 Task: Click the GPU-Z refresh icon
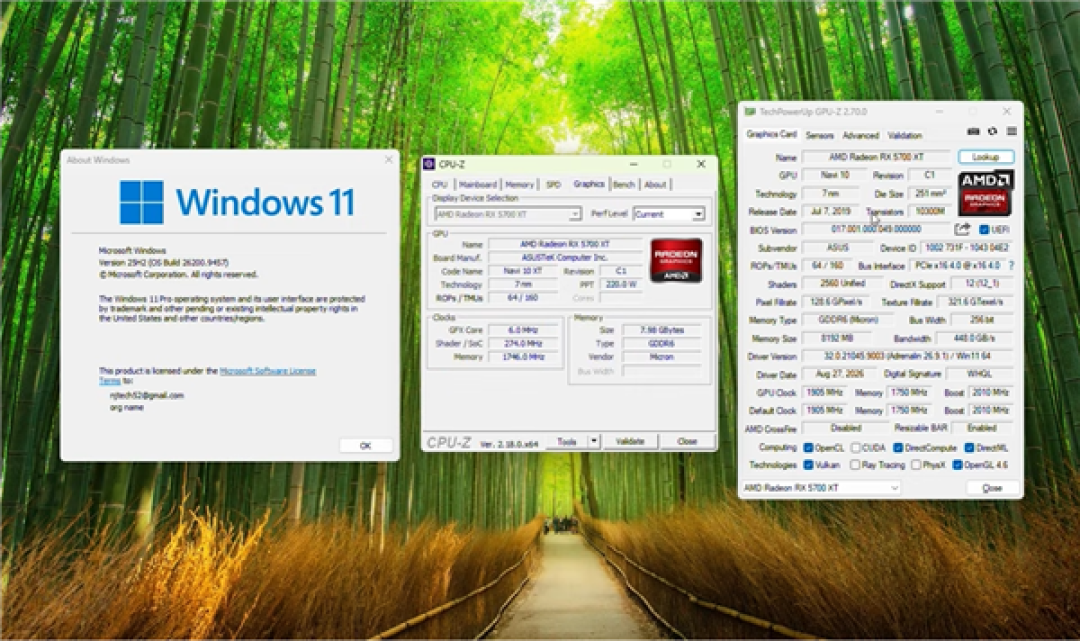tap(993, 131)
